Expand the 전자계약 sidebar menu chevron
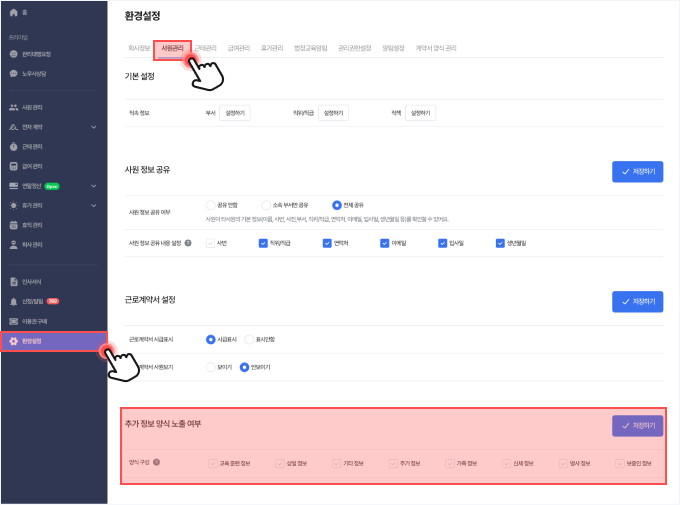The image size is (680, 505). coord(93,127)
